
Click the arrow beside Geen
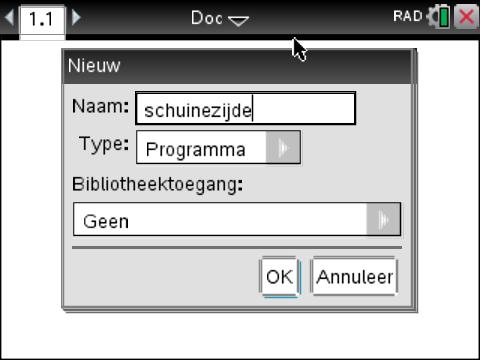[x=384, y=219]
